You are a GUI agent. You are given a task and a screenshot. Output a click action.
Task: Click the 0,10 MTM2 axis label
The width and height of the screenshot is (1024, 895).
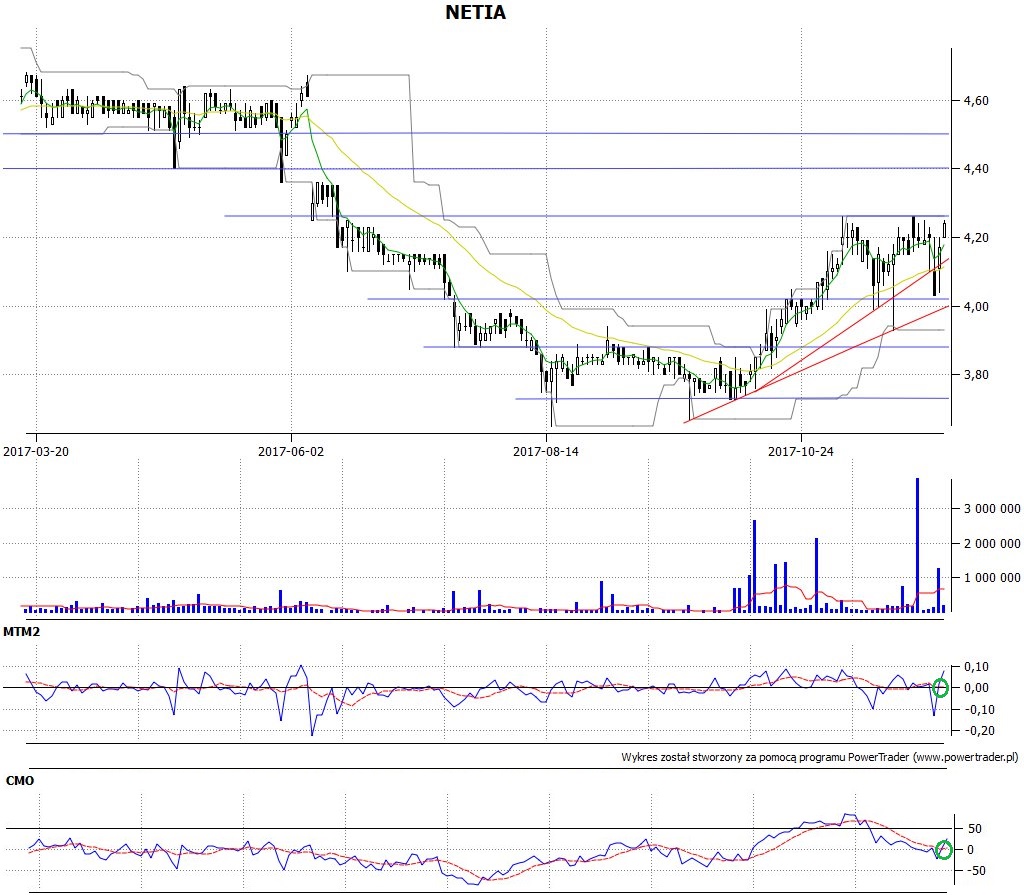click(976, 667)
